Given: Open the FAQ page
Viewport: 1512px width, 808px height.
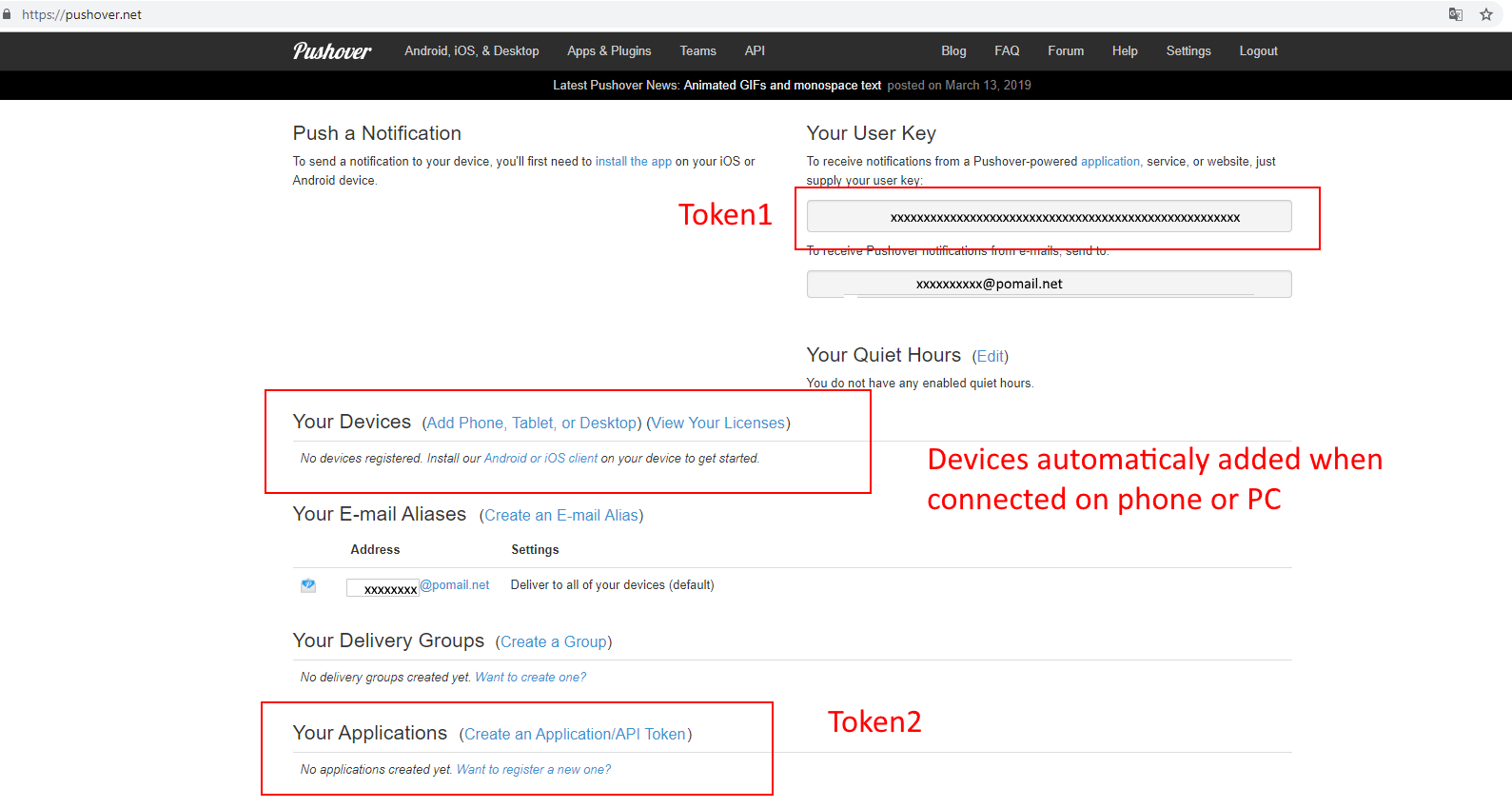Looking at the screenshot, I should [1007, 51].
